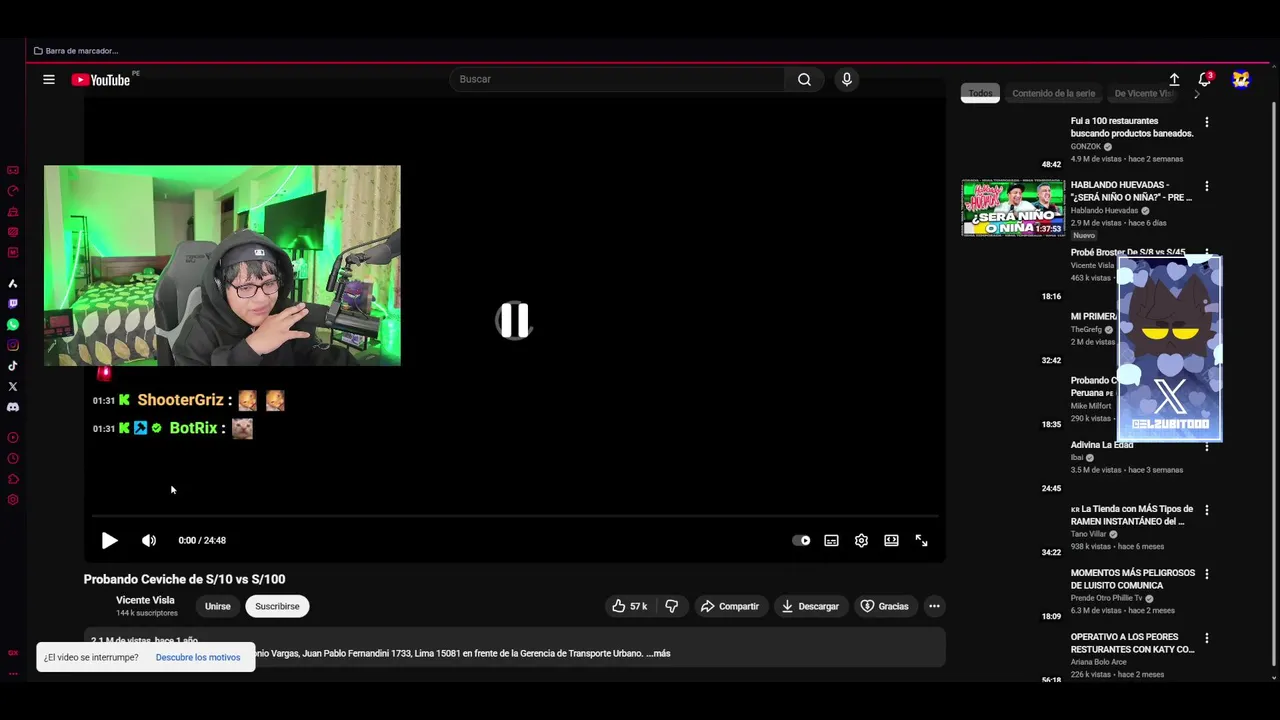1280x720 pixels.
Task: Open Fui a 100 restaurantes video title
Action: (x=1132, y=127)
